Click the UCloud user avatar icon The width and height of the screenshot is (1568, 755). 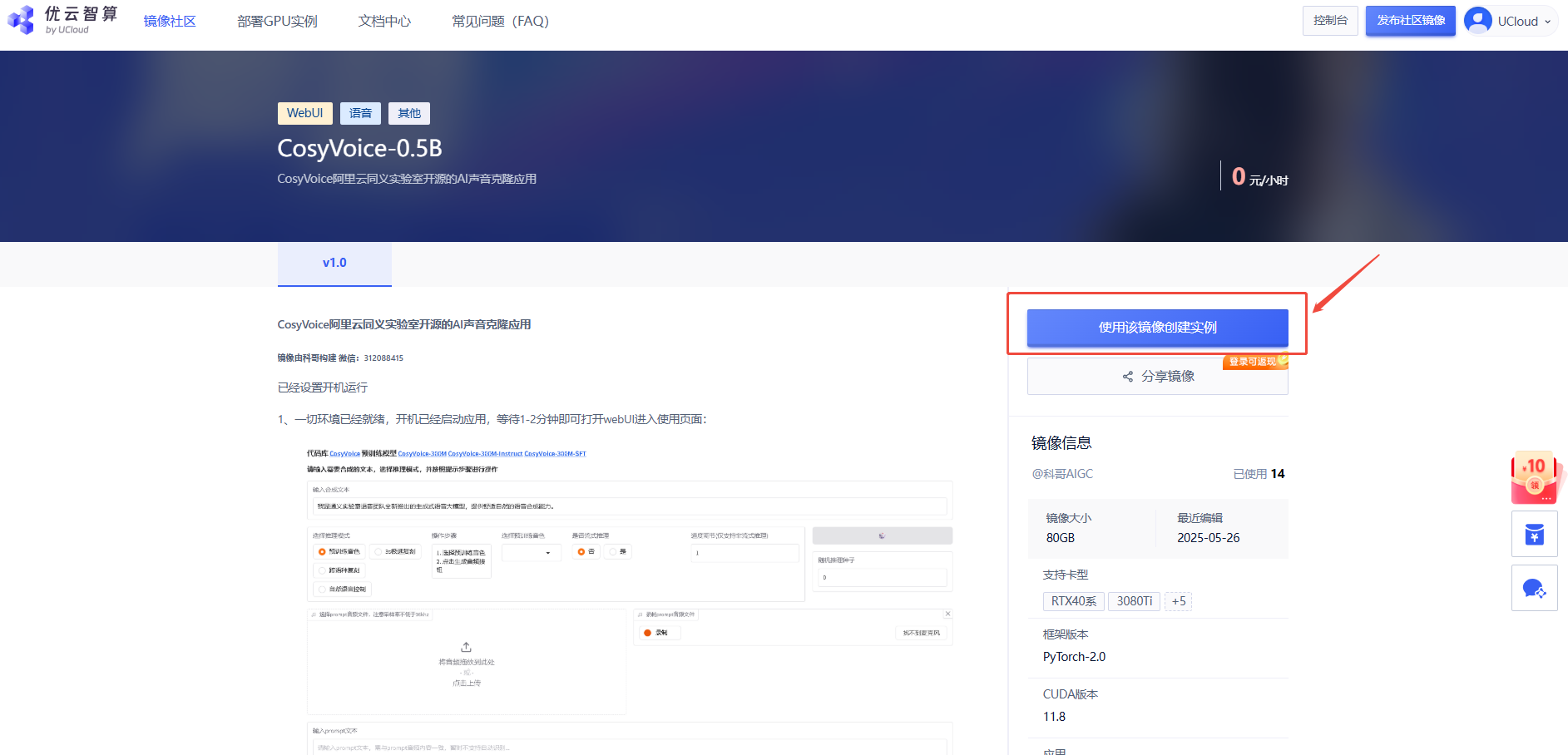[1478, 21]
